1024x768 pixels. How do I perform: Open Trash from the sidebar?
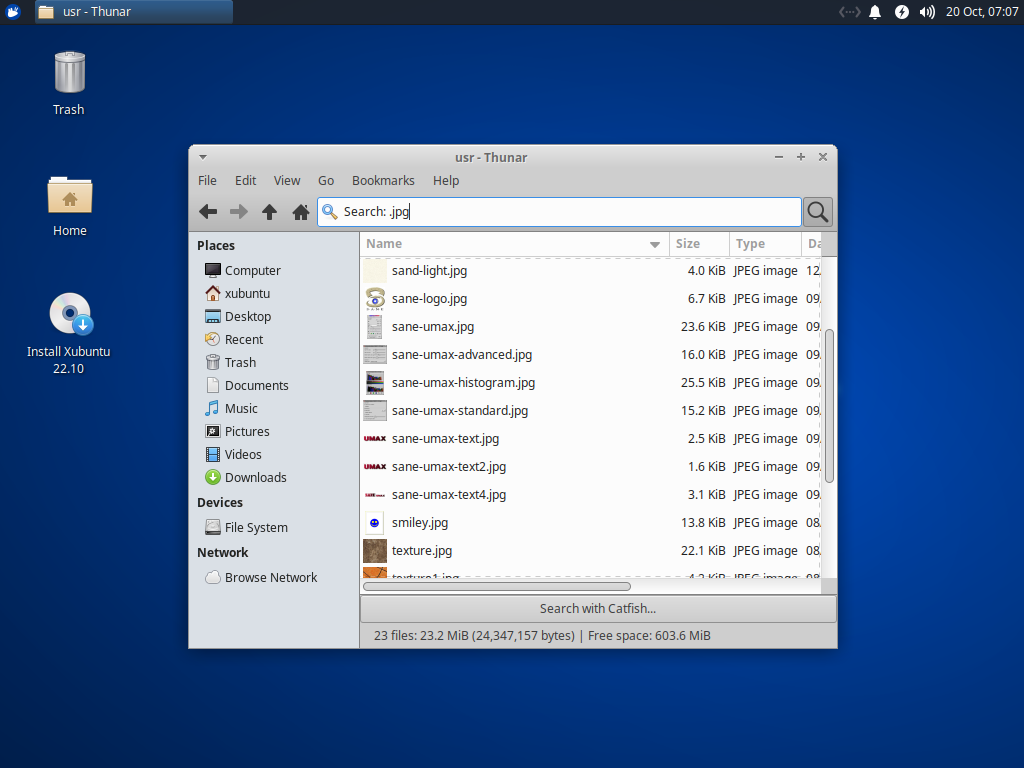coord(239,362)
